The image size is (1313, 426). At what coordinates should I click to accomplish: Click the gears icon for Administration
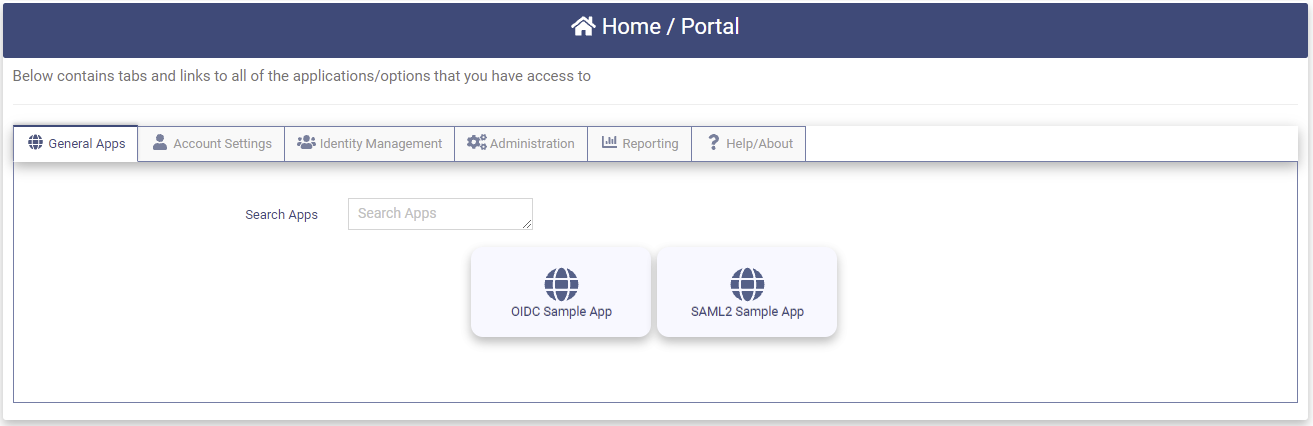point(476,142)
